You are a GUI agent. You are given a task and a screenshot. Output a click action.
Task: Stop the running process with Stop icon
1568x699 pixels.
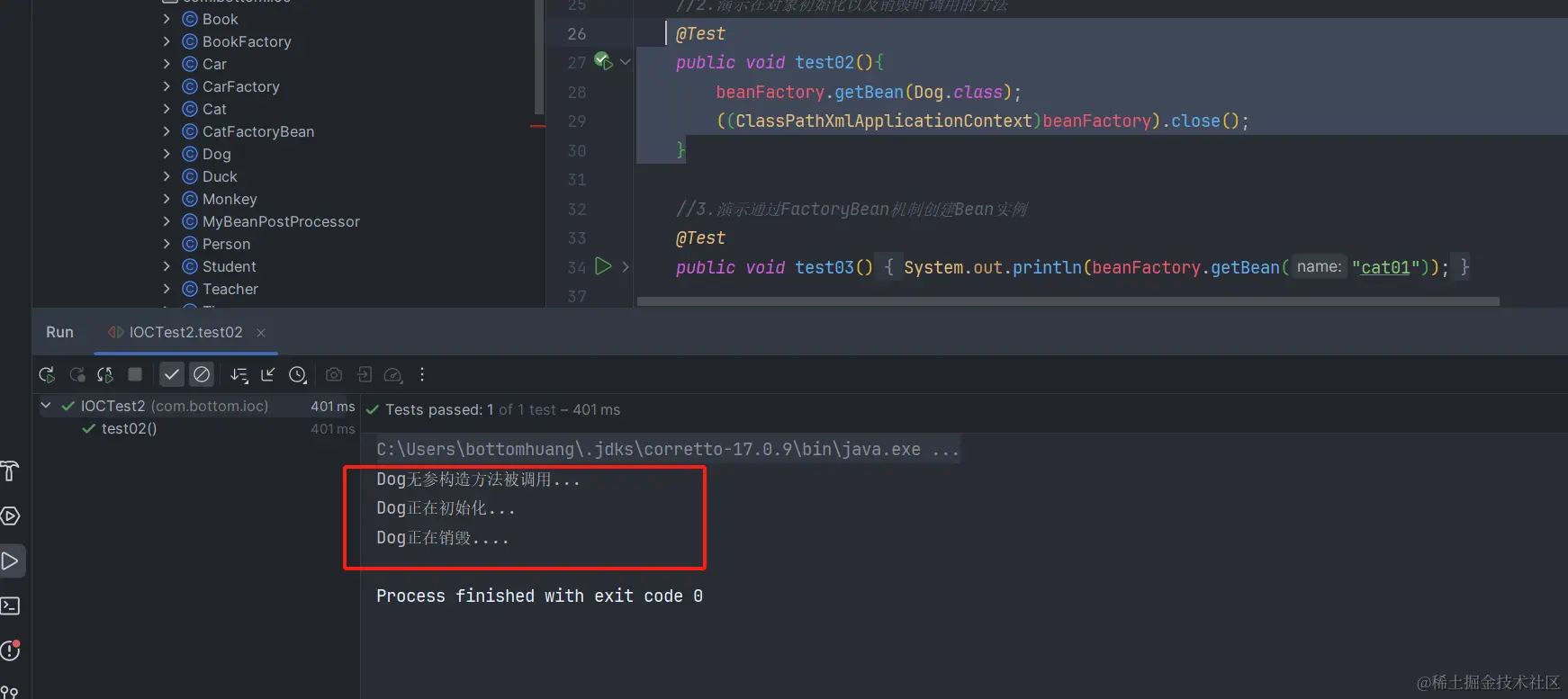coord(135,374)
